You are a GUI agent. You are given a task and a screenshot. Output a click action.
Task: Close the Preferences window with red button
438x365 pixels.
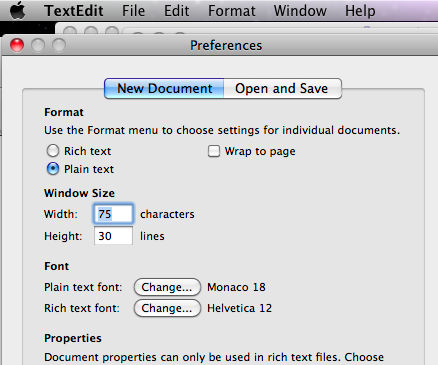pyautogui.click(x=17, y=45)
